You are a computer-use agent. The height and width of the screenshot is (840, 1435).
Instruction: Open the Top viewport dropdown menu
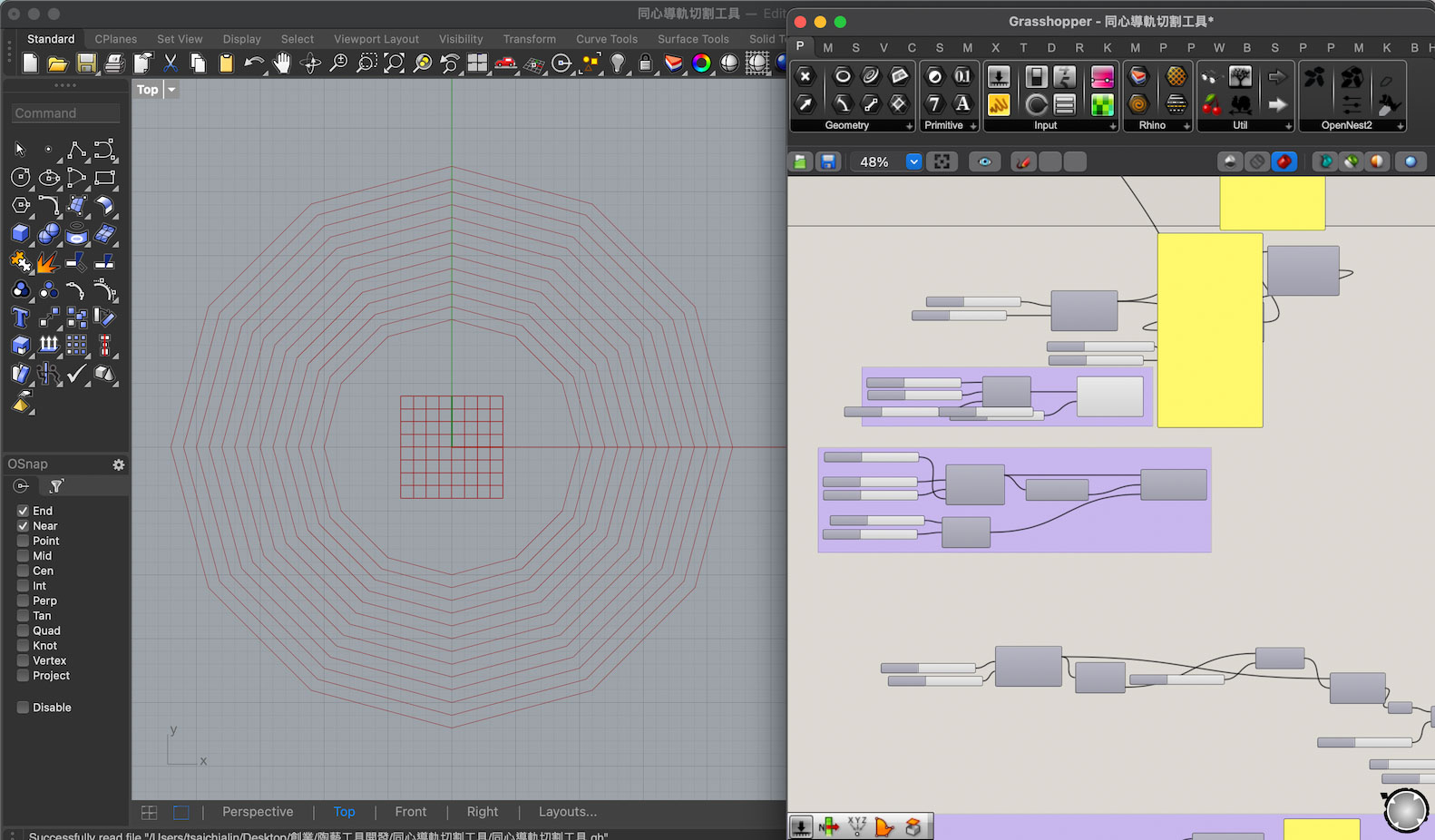point(171,90)
